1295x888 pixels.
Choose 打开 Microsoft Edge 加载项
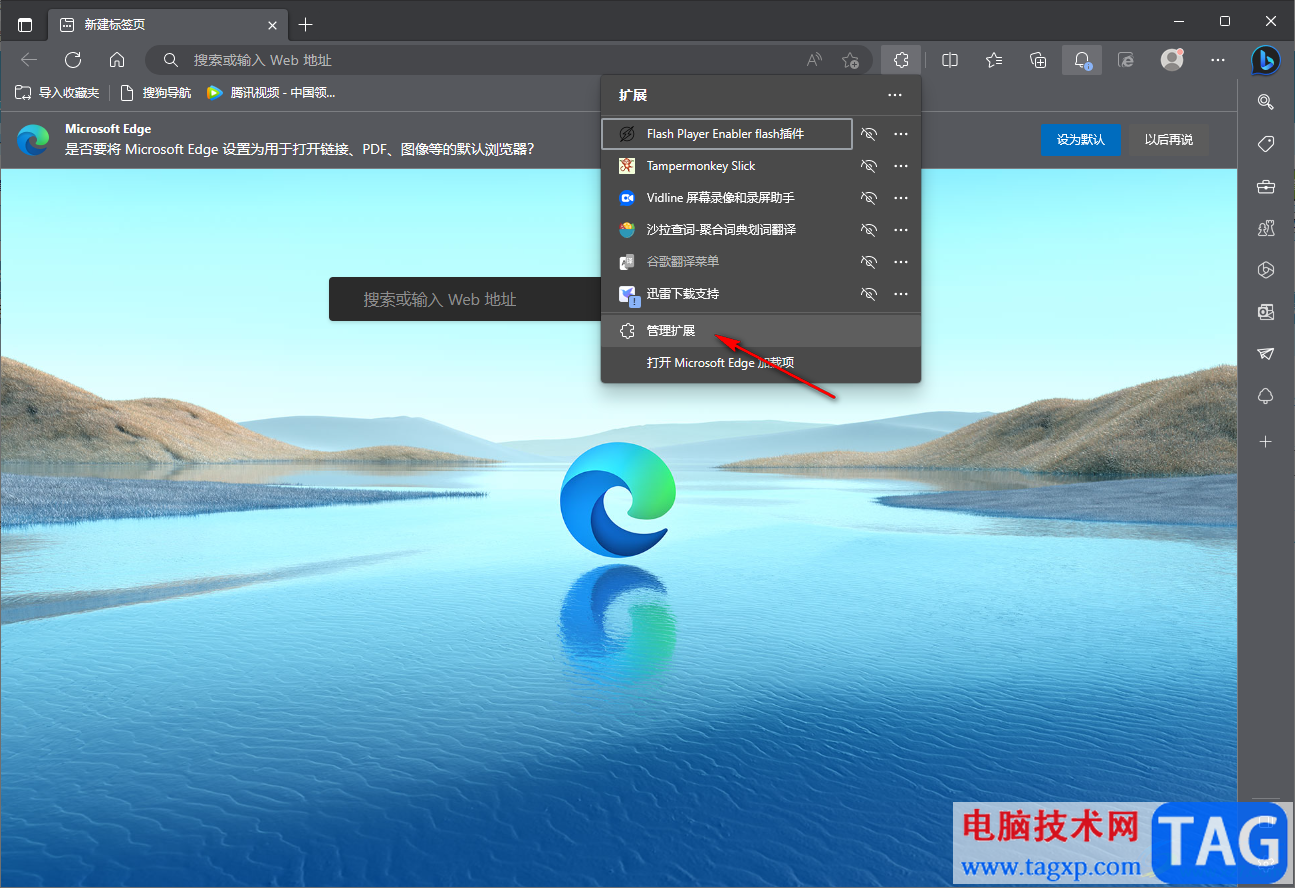point(761,363)
